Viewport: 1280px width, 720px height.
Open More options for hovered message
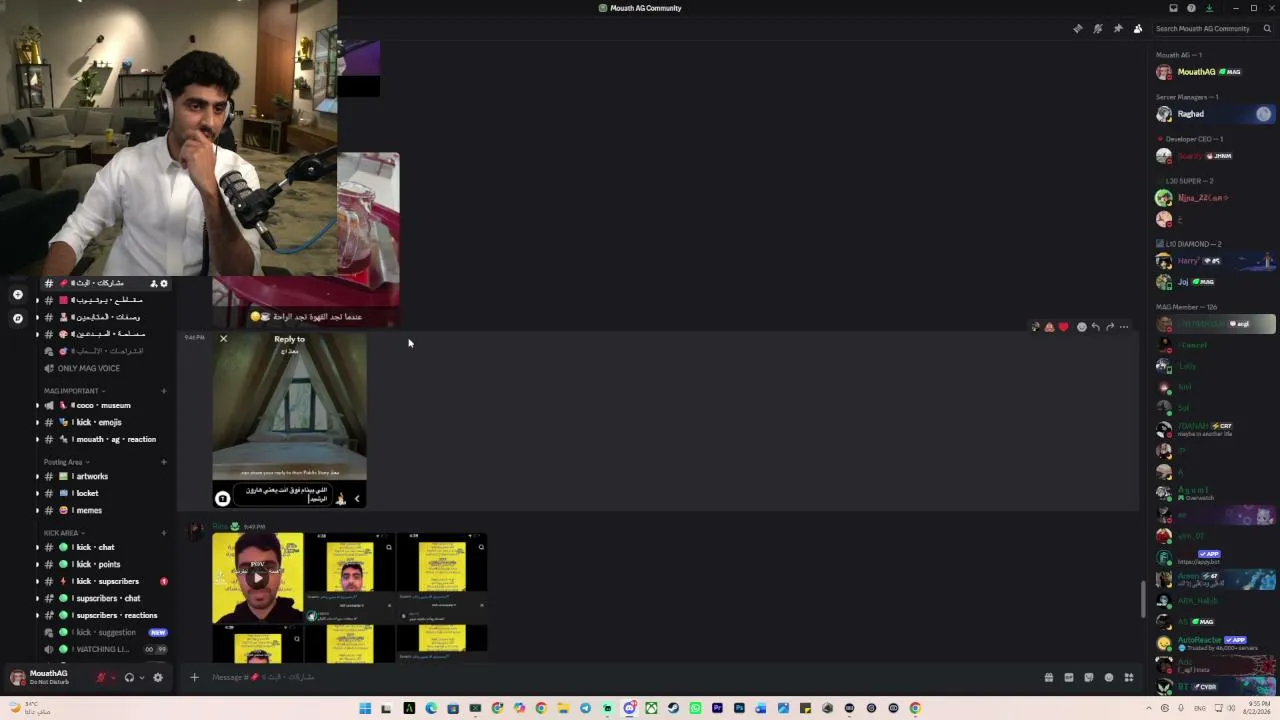coord(1124,327)
